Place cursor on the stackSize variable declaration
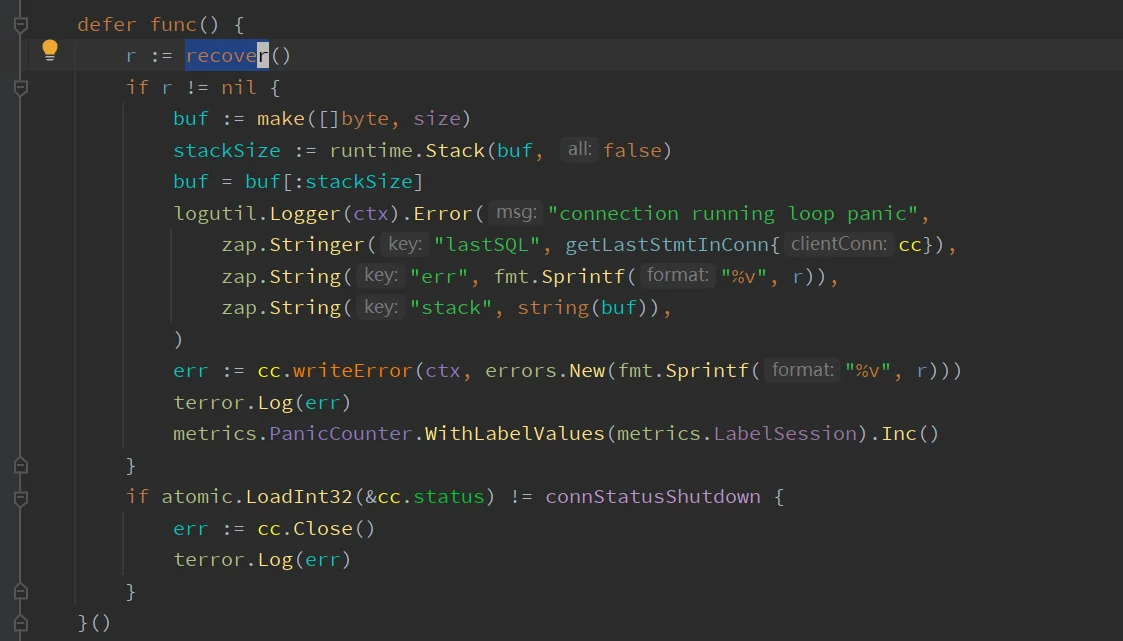 coord(227,151)
